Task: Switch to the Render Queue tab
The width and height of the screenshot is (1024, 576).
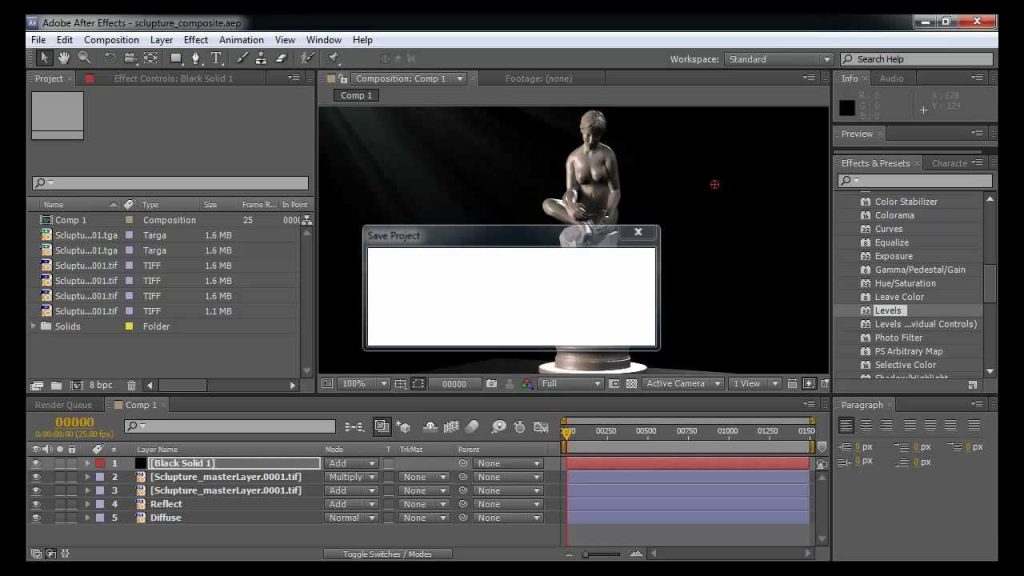Action: click(63, 405)
